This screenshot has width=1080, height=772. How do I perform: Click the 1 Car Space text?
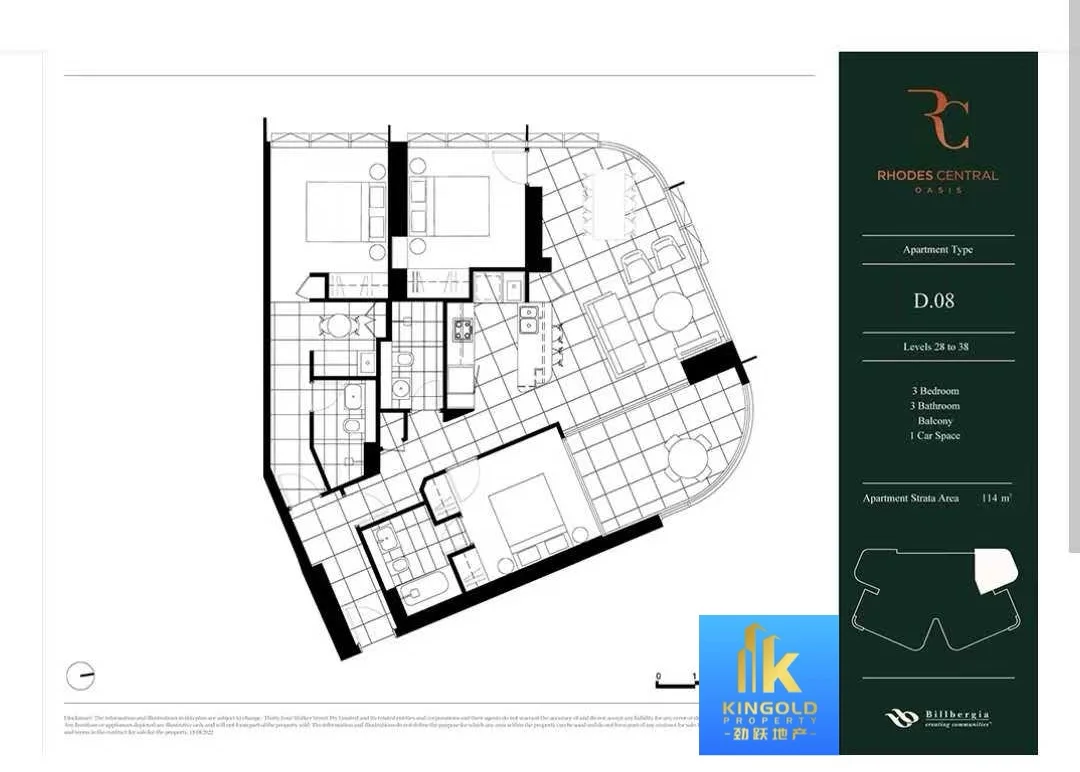point(935,436)
